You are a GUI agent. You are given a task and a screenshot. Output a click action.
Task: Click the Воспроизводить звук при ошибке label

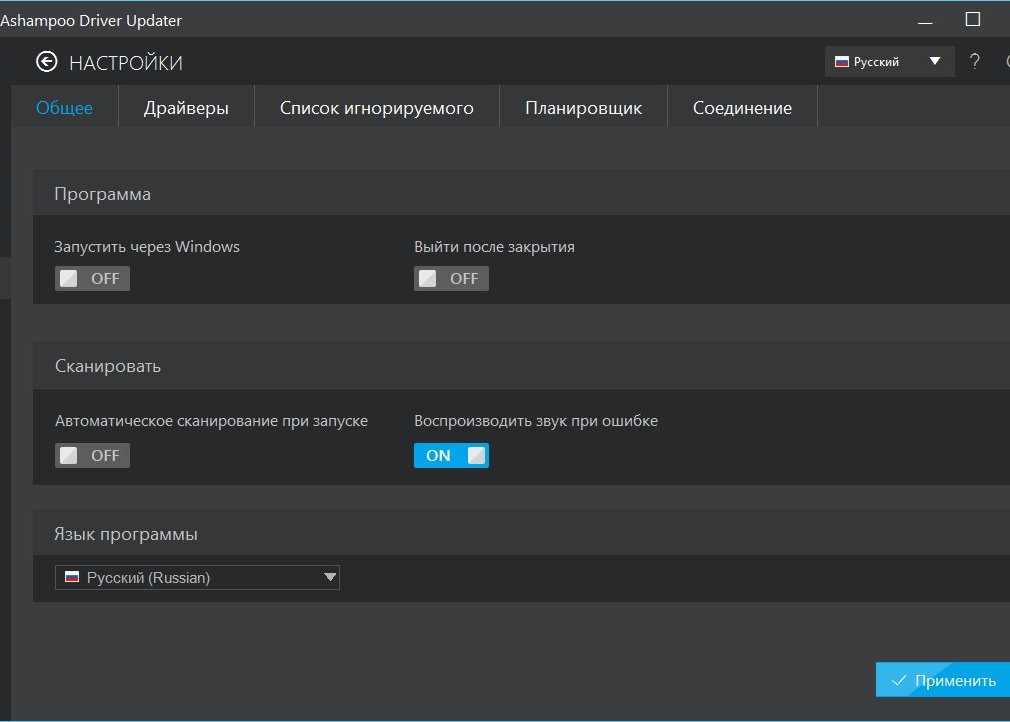pos(536,421)
